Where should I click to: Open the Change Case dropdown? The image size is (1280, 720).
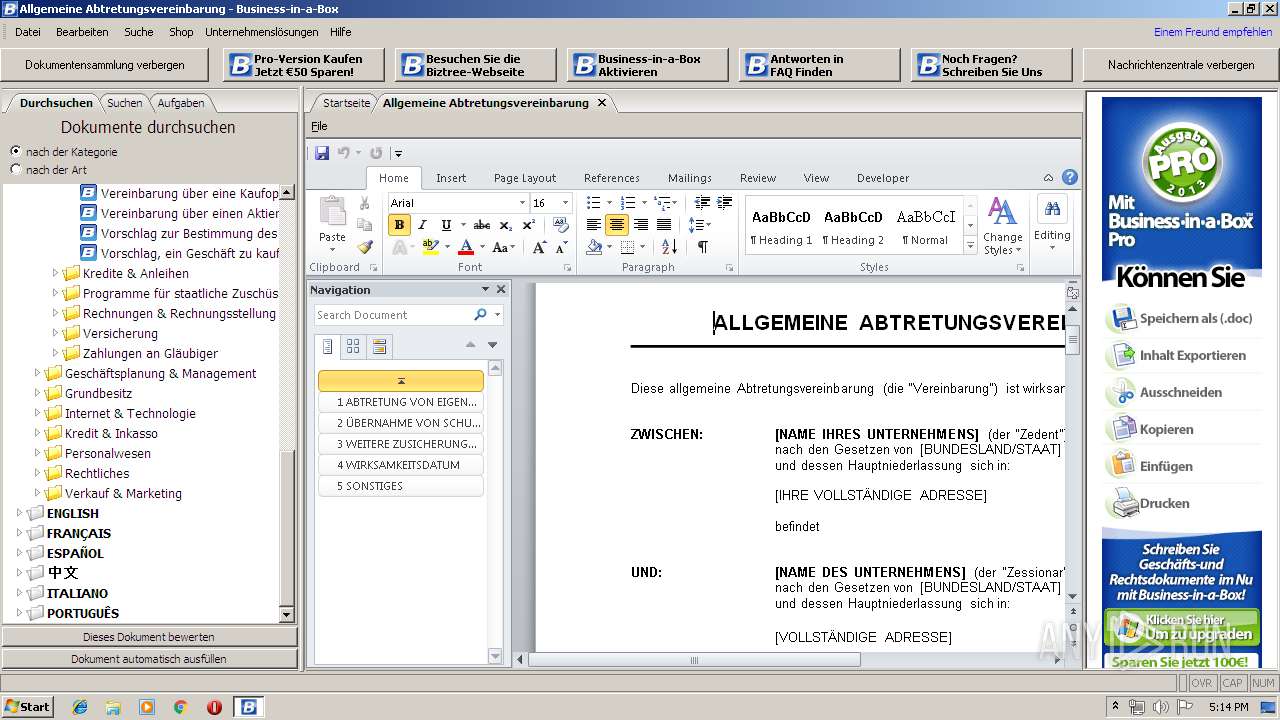(502, 247)
